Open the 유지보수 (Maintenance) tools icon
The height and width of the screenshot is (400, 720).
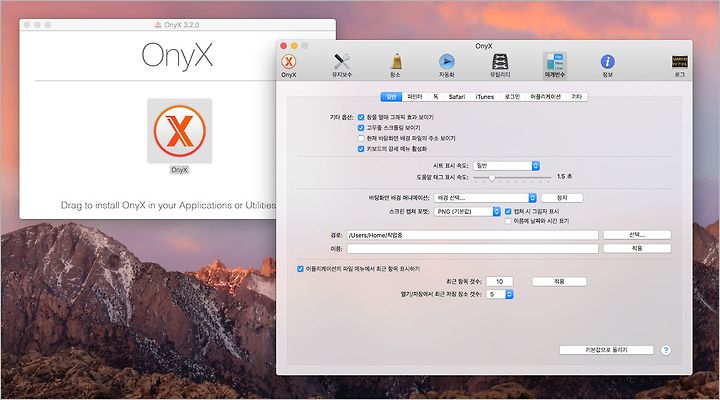[x=342, y=66]
